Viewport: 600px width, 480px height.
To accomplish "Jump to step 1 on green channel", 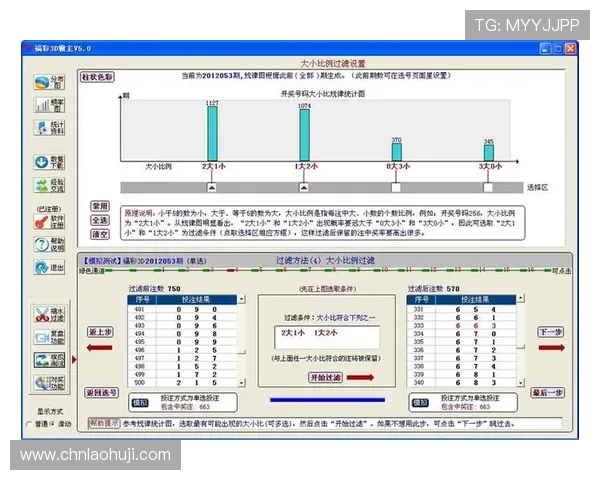I will pyautogui.click(x=158, y=270).
